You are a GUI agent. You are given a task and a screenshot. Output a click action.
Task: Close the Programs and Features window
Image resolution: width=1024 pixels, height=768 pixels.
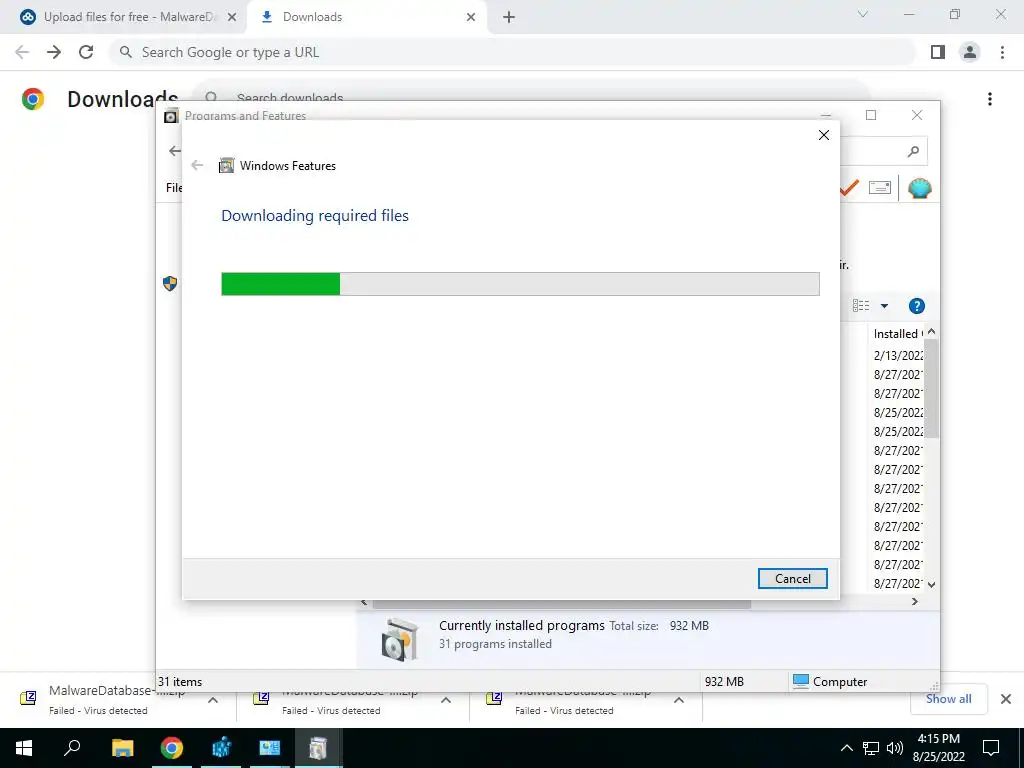917,115
